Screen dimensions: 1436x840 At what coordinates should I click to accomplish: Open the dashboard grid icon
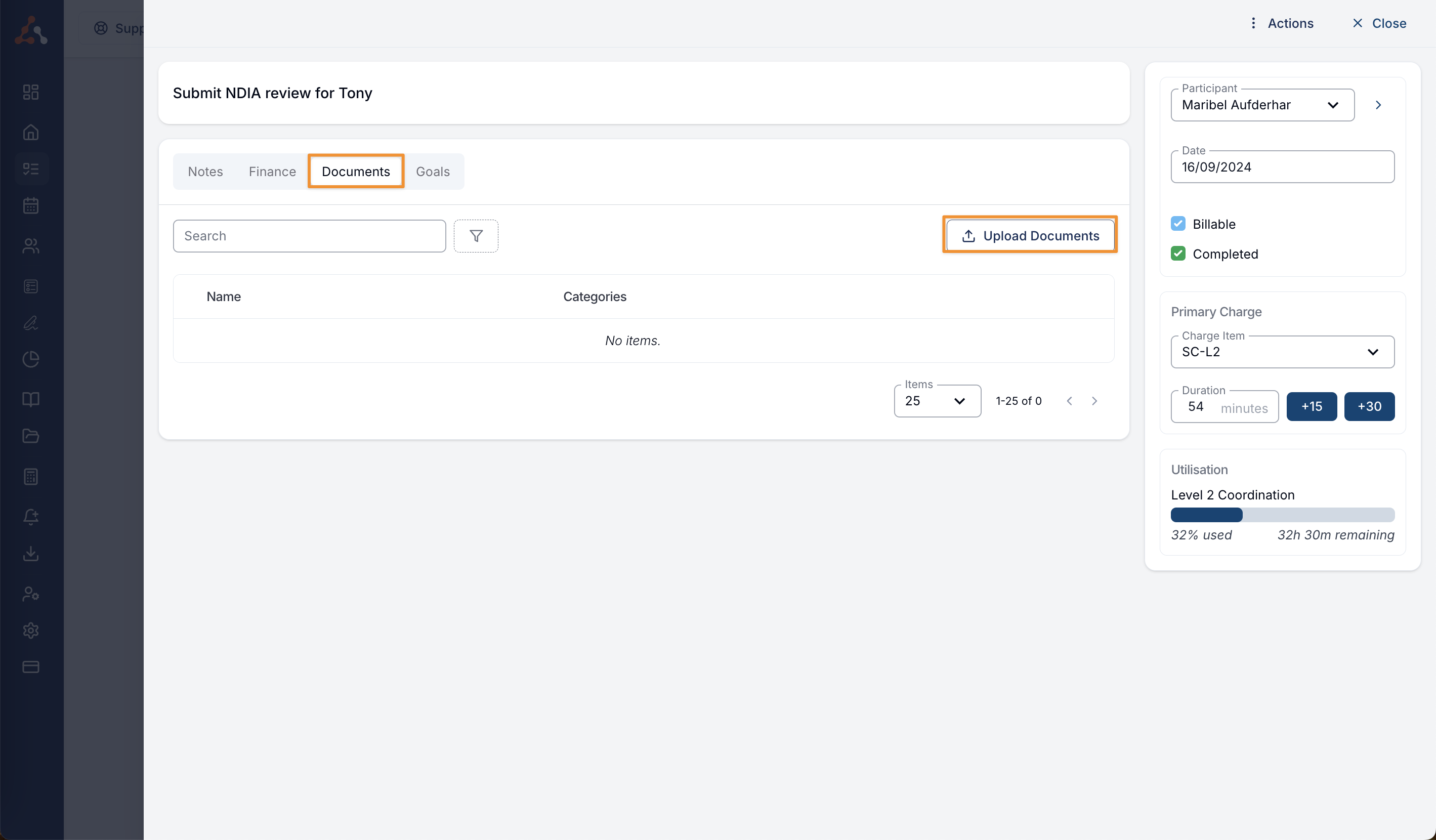coord(31,92)
